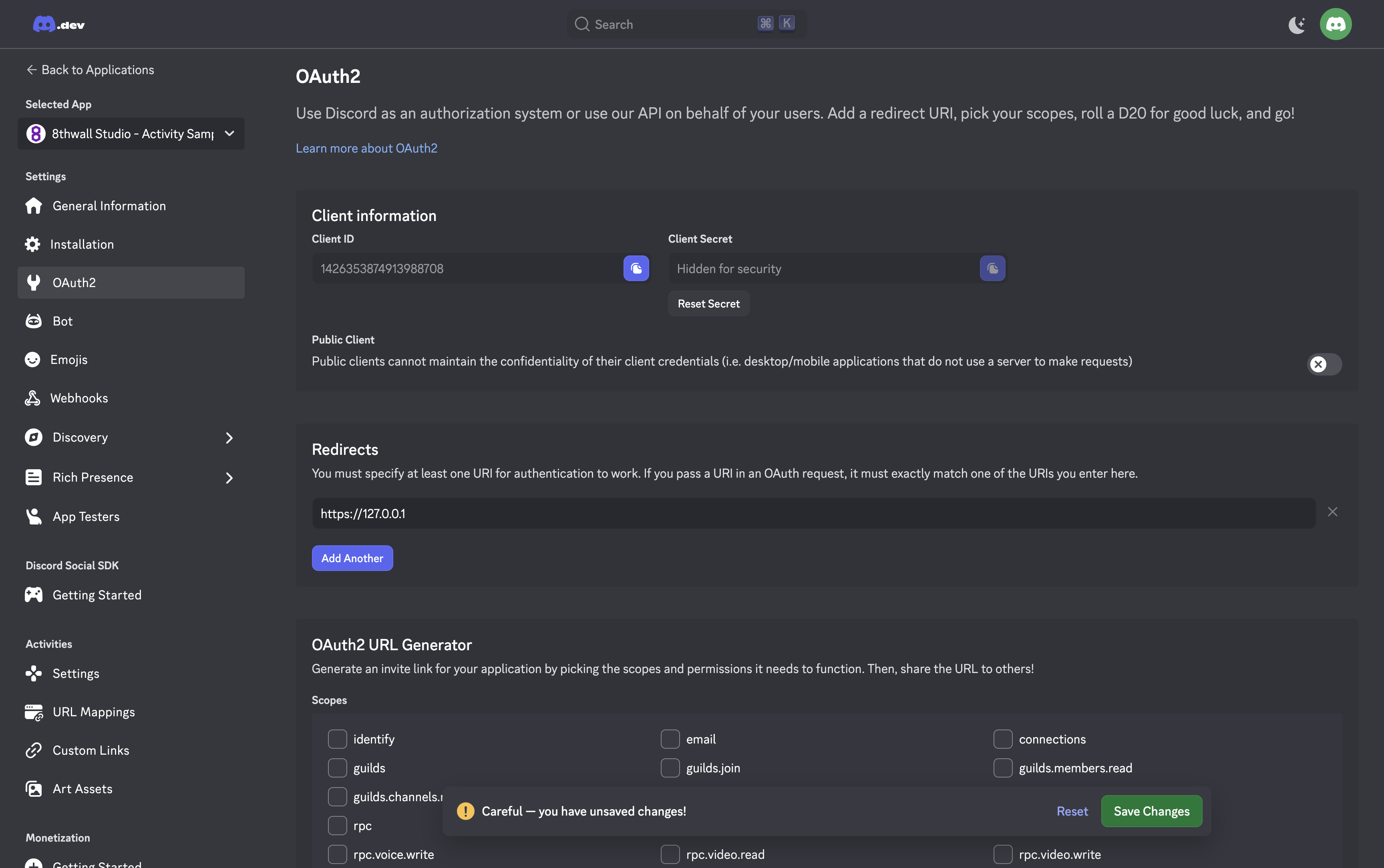Open Bot settings from the sidebar

[x=62, y=321]
